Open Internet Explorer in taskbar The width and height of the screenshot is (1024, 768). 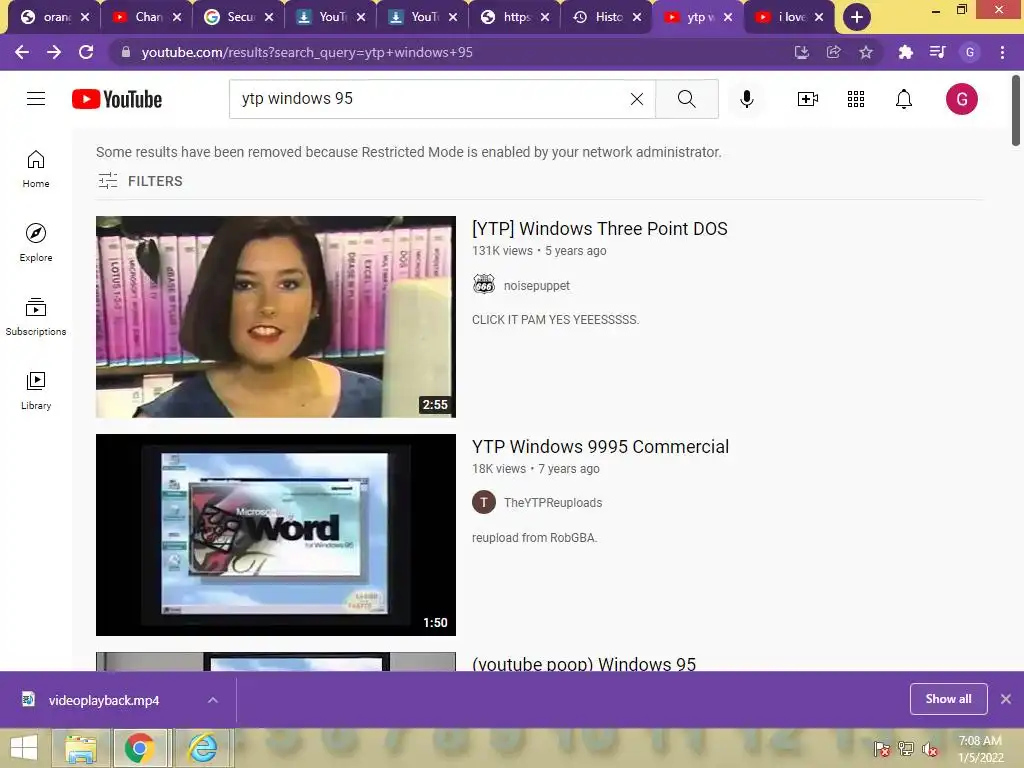tap(203, 748)
